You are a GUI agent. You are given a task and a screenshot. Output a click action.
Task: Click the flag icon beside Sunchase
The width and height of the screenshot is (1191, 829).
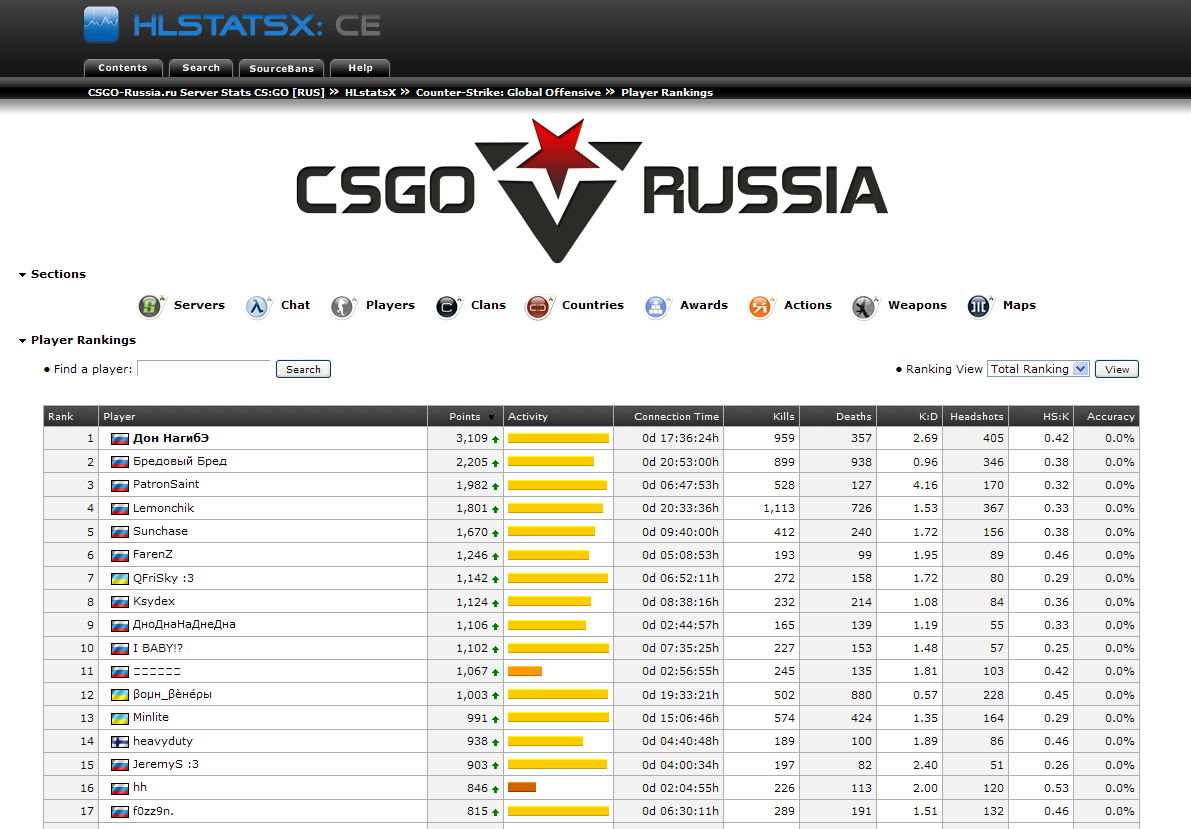(119, 532)
